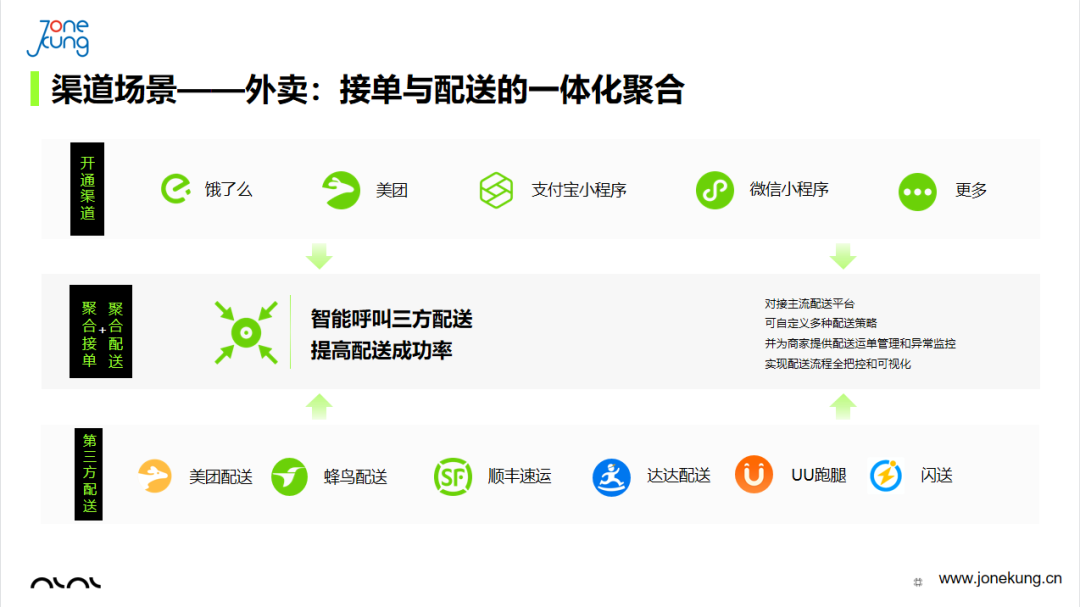1080x607 pixels.
Task: Click the 蜂鸟配送 text label
Action: coord(355,477)
